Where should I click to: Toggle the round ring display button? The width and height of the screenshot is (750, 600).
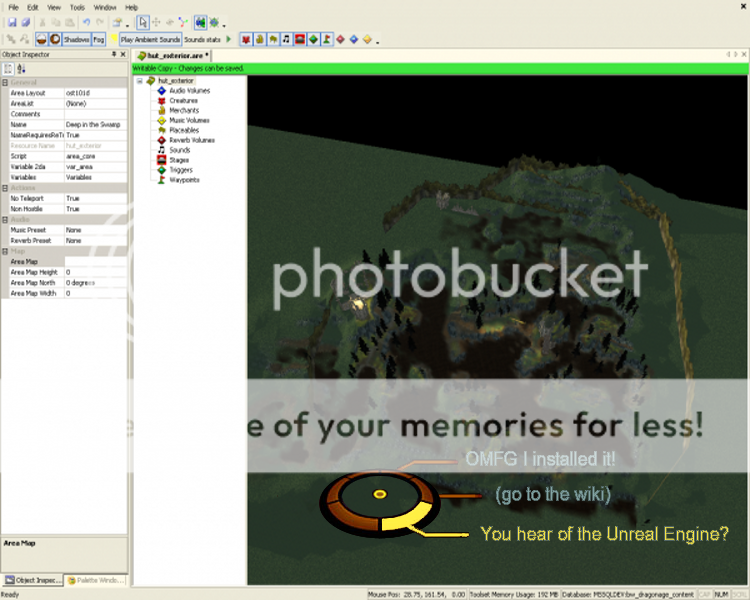pos(55,39)
